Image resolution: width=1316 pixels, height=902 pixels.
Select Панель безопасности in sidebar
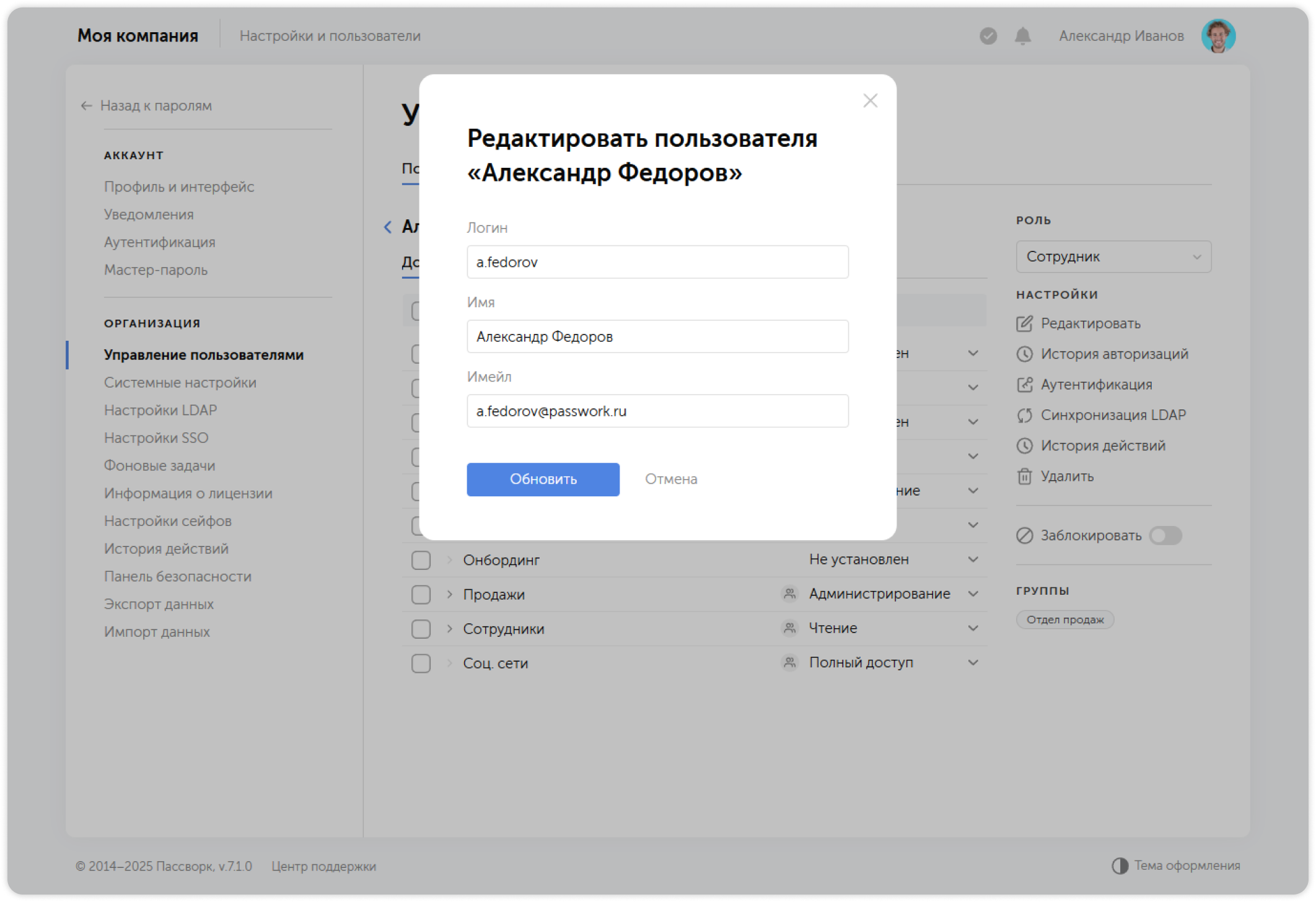tap(178, 576)
